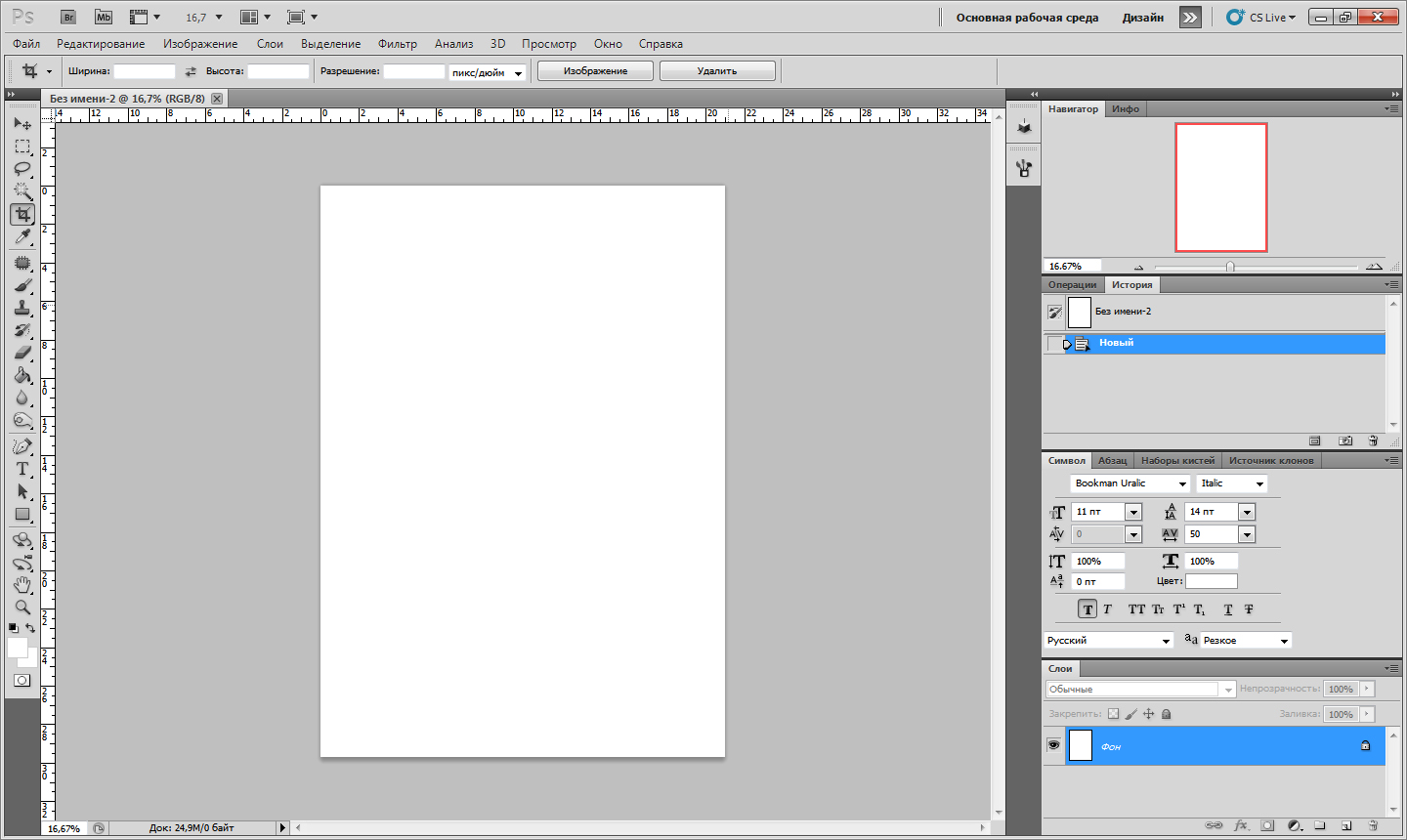Screen dimensions: 1407x840
Task: Click the Navigator zoom slider
Action: click(1230, 267)
